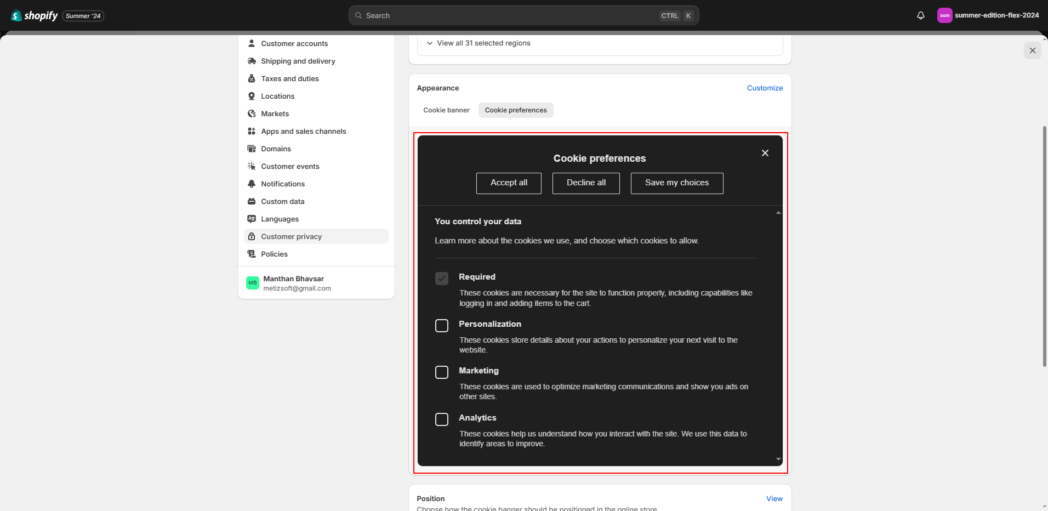The width and height of the screenshot is (1048, 511).
Task: Enable the Personalization cookies checkbox
Action: (441, 325)
